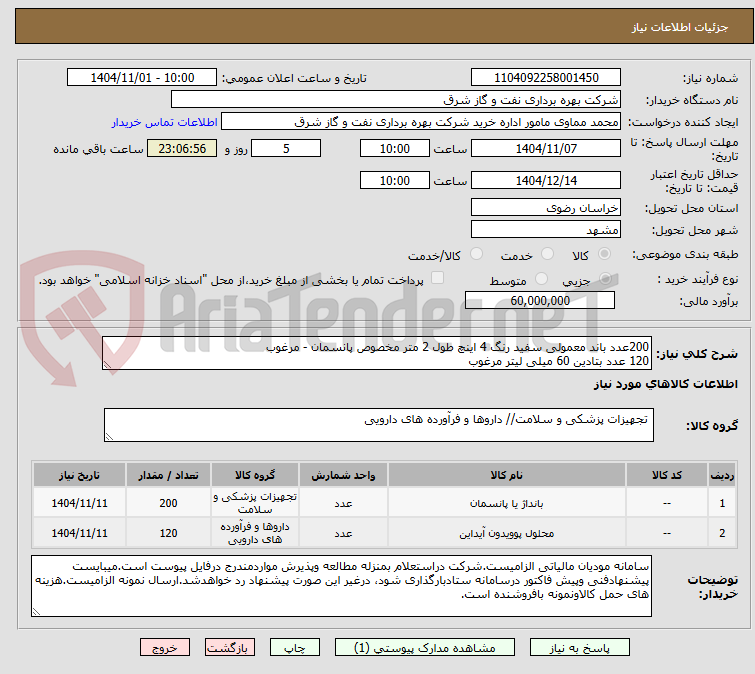Click the table گروه کالا column header
This screenshot has height=674, width=755.
255,475
